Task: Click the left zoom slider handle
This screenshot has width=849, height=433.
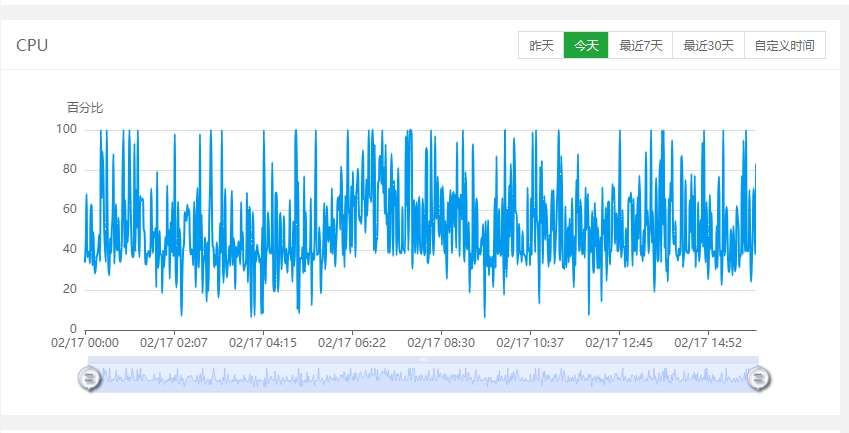Action: pos(89,378)
